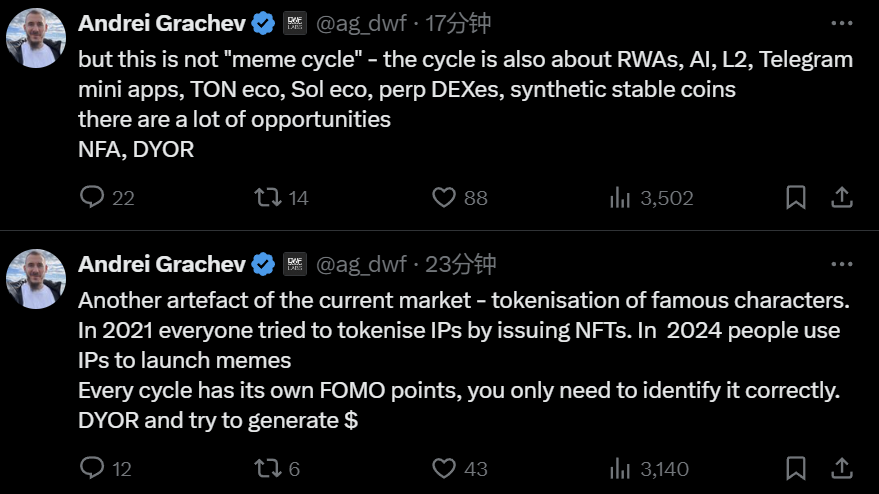879x494 pixels.
Task: View analytics showing 3,140 views
Action: pyautogui.click(x=620, y=467)
